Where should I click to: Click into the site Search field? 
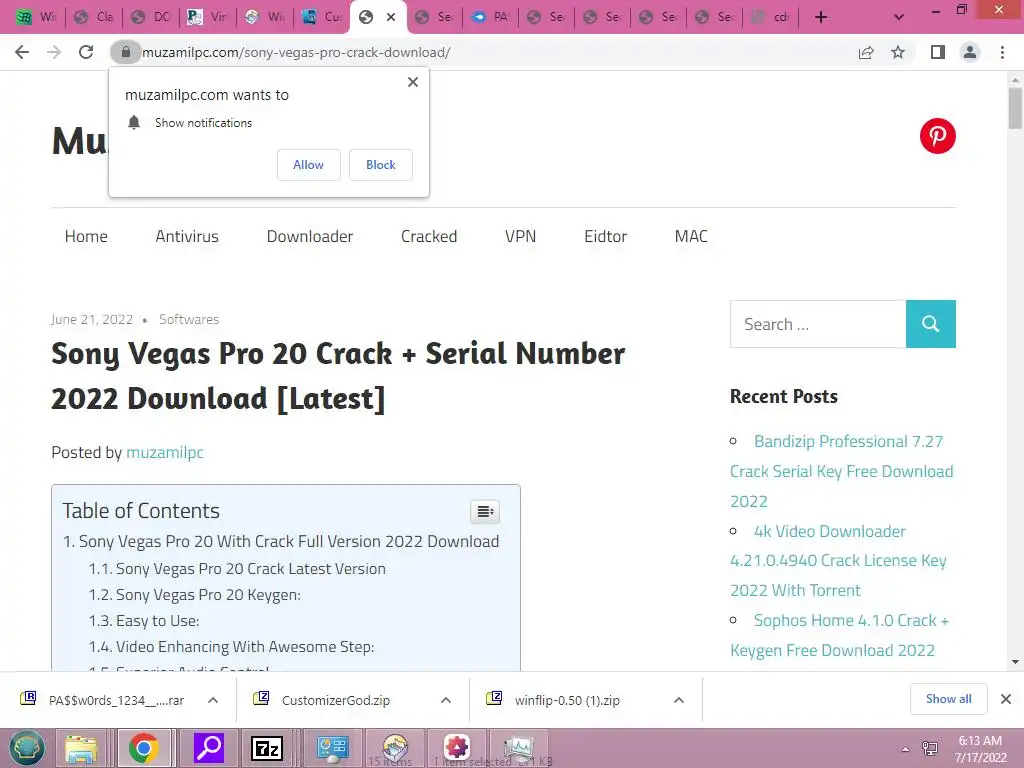[x=818, y=324]
